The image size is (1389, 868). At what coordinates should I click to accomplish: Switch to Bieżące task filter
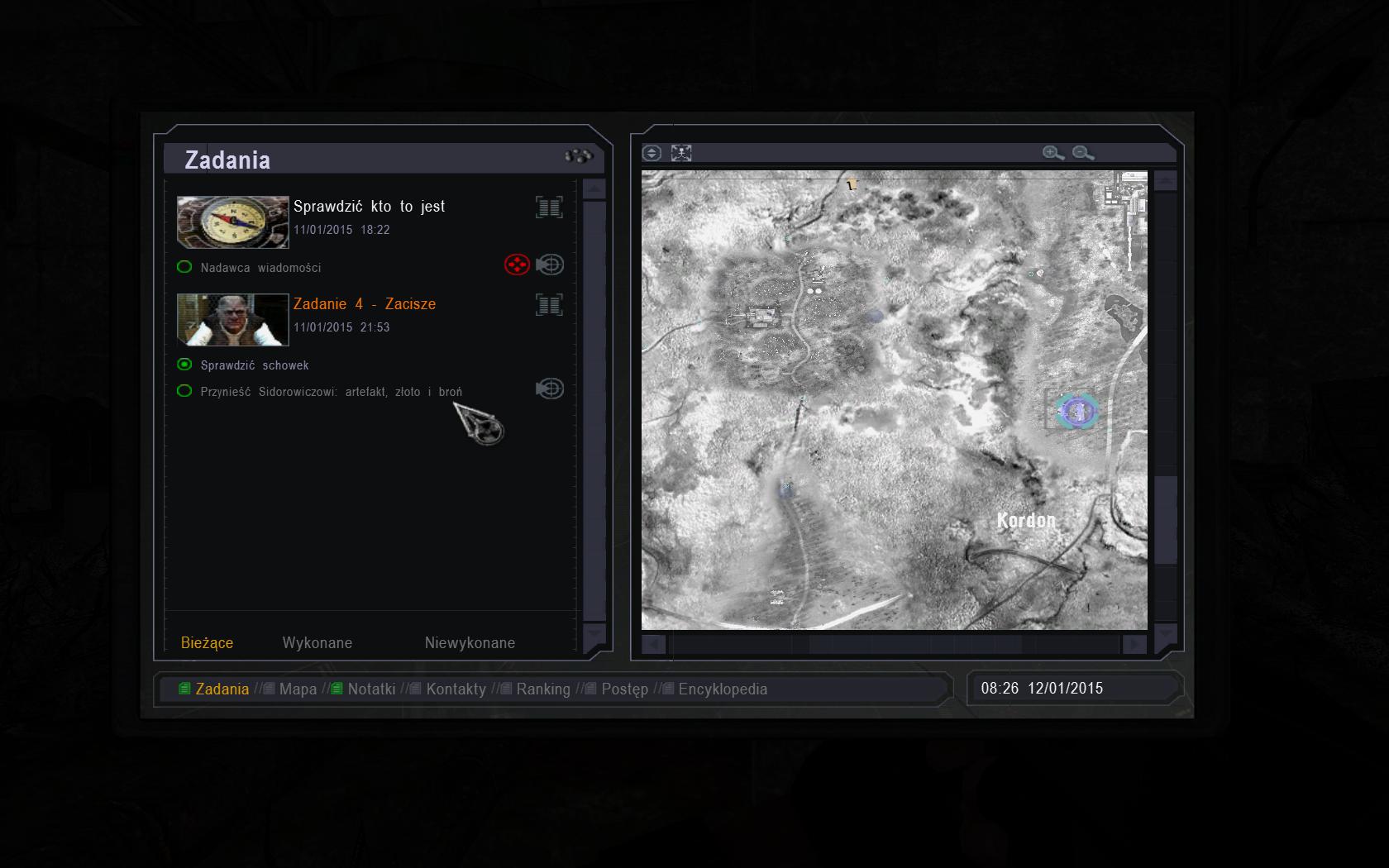(x=207, y=642)
